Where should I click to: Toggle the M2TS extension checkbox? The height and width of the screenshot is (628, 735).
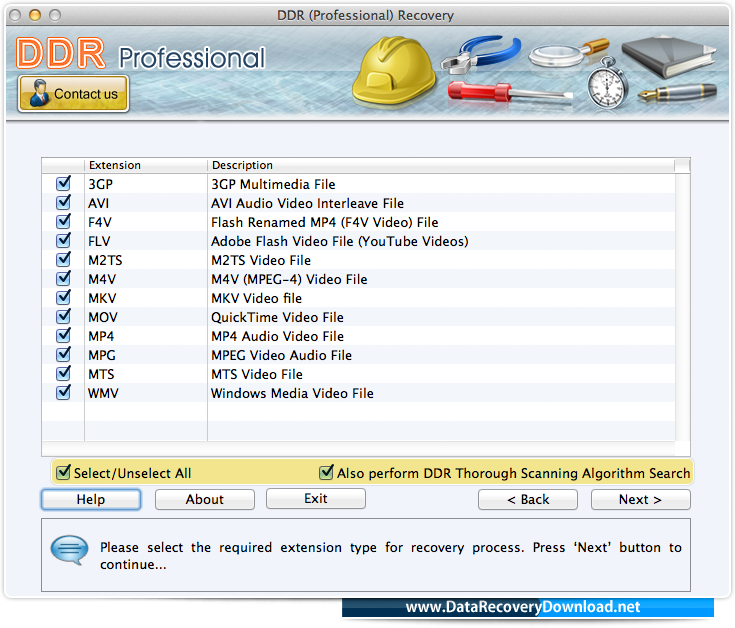[x=63, y=259]
